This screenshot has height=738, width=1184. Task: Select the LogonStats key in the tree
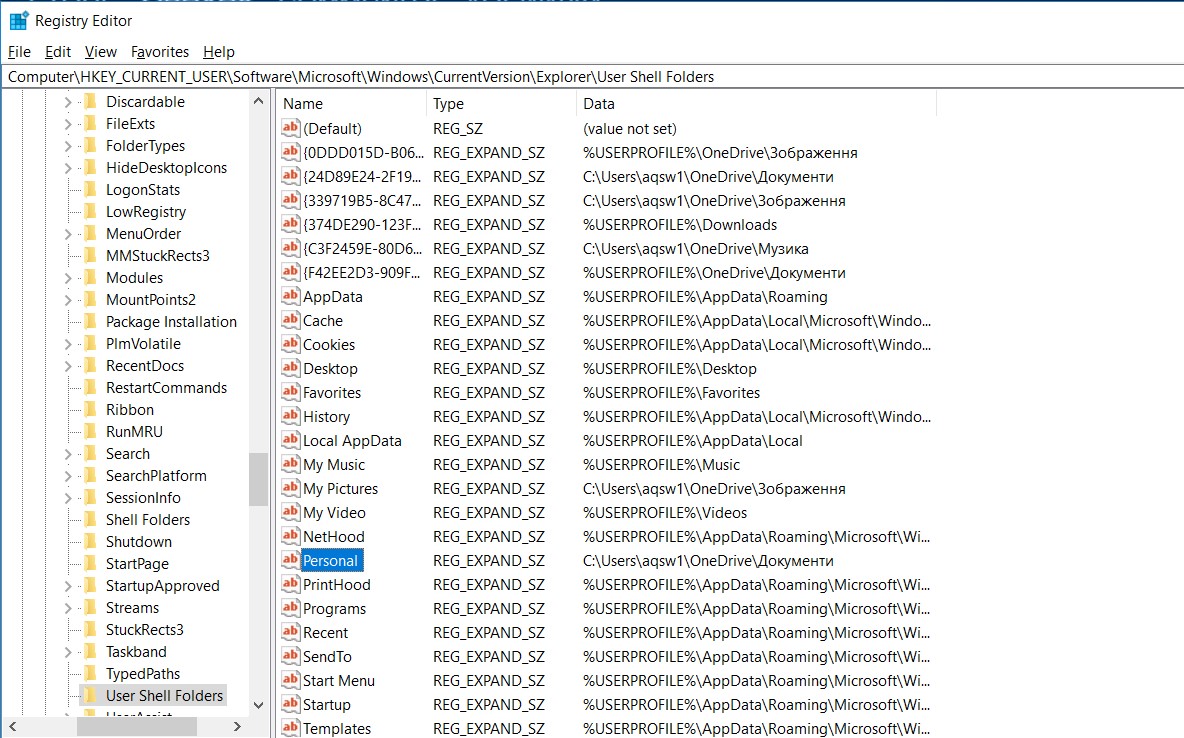click(x=143, y=190)
